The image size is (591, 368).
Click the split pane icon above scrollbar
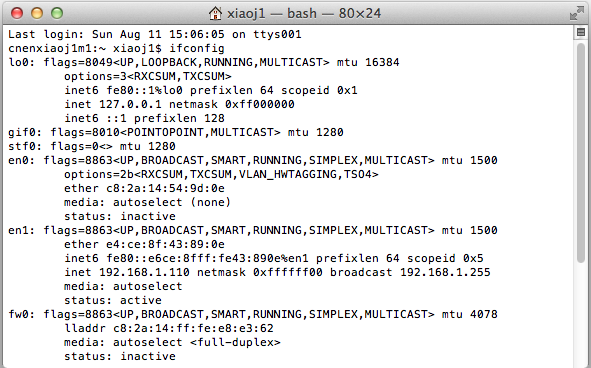pos(581,32)
